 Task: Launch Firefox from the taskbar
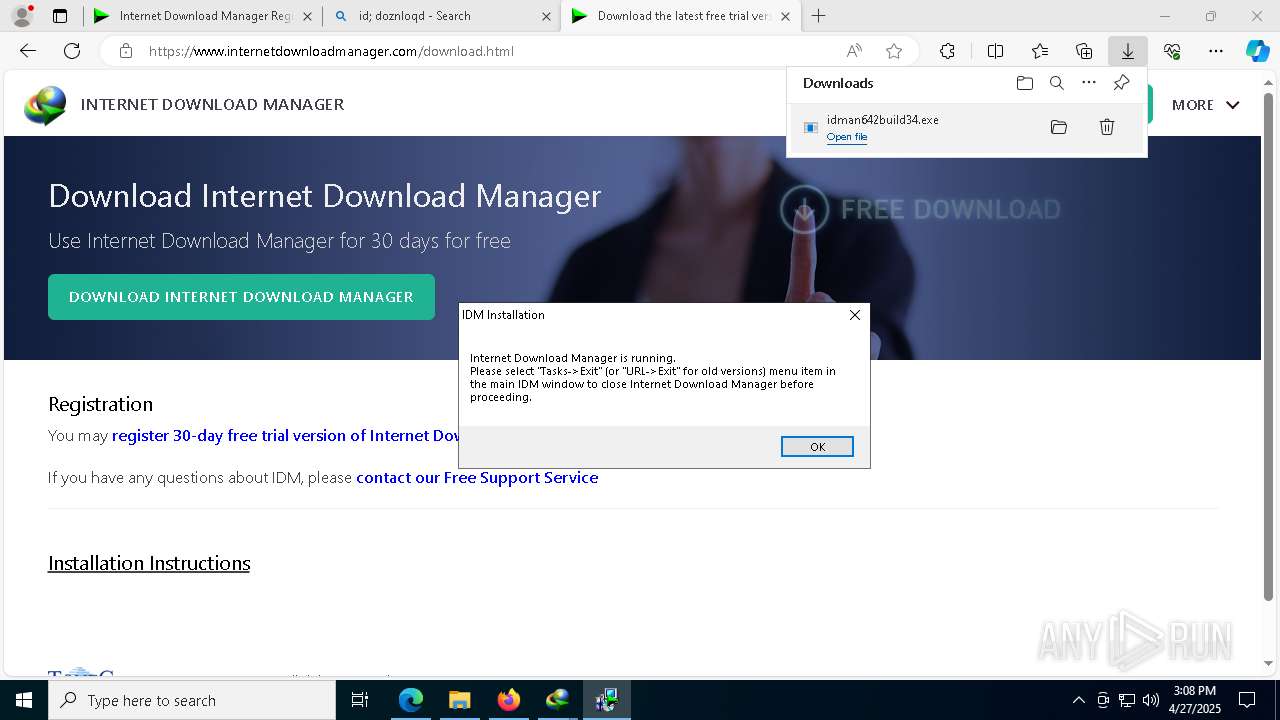(508, 700)
